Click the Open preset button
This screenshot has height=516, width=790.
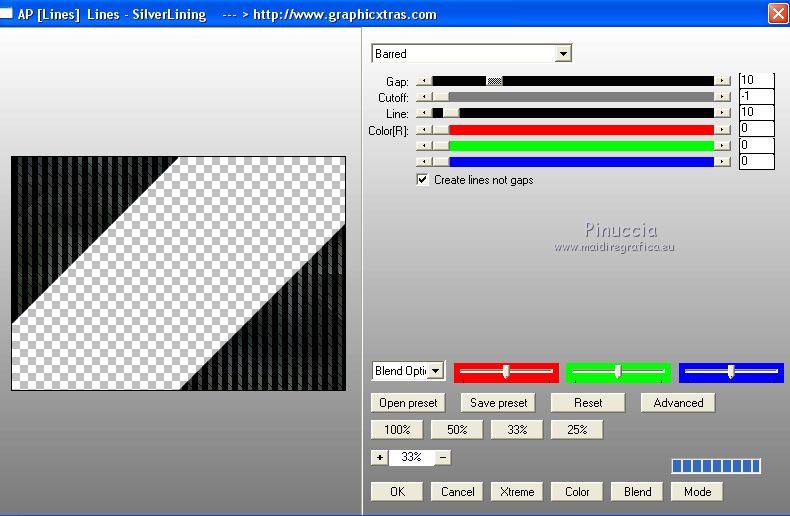408,403
